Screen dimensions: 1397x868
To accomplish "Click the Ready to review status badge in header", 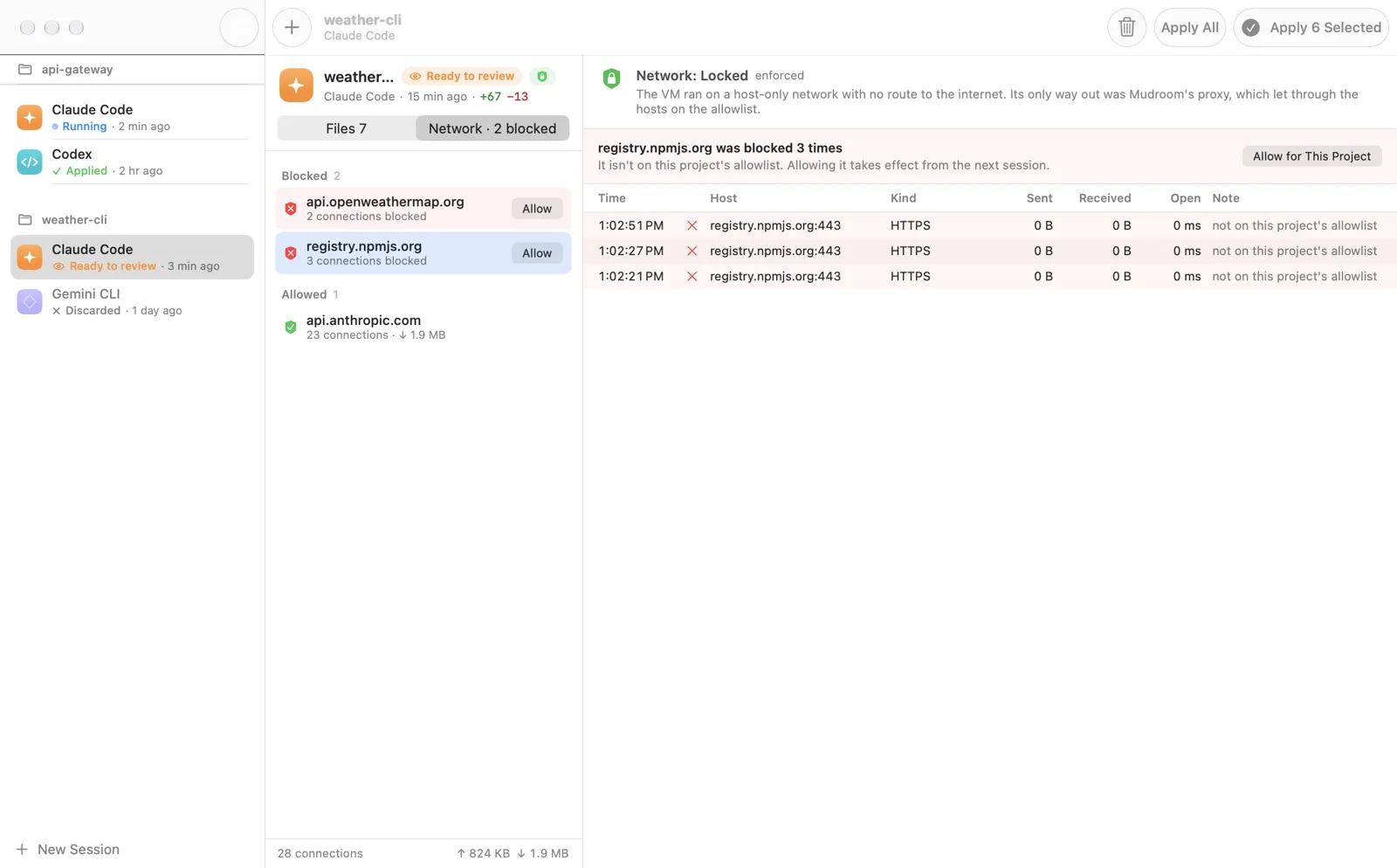I will 462,76.
